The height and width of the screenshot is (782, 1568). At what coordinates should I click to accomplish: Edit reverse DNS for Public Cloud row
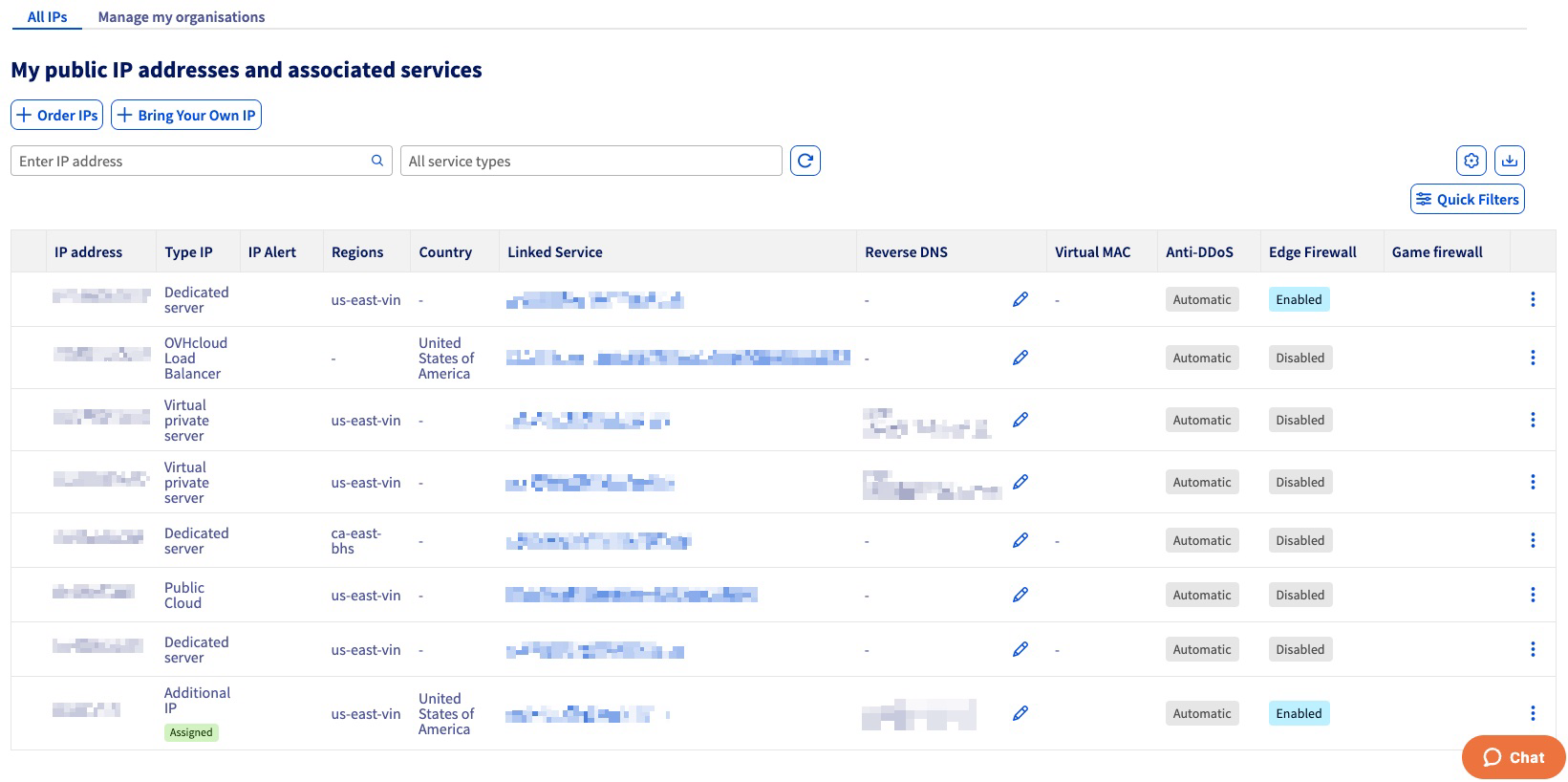pos(1020,595)
